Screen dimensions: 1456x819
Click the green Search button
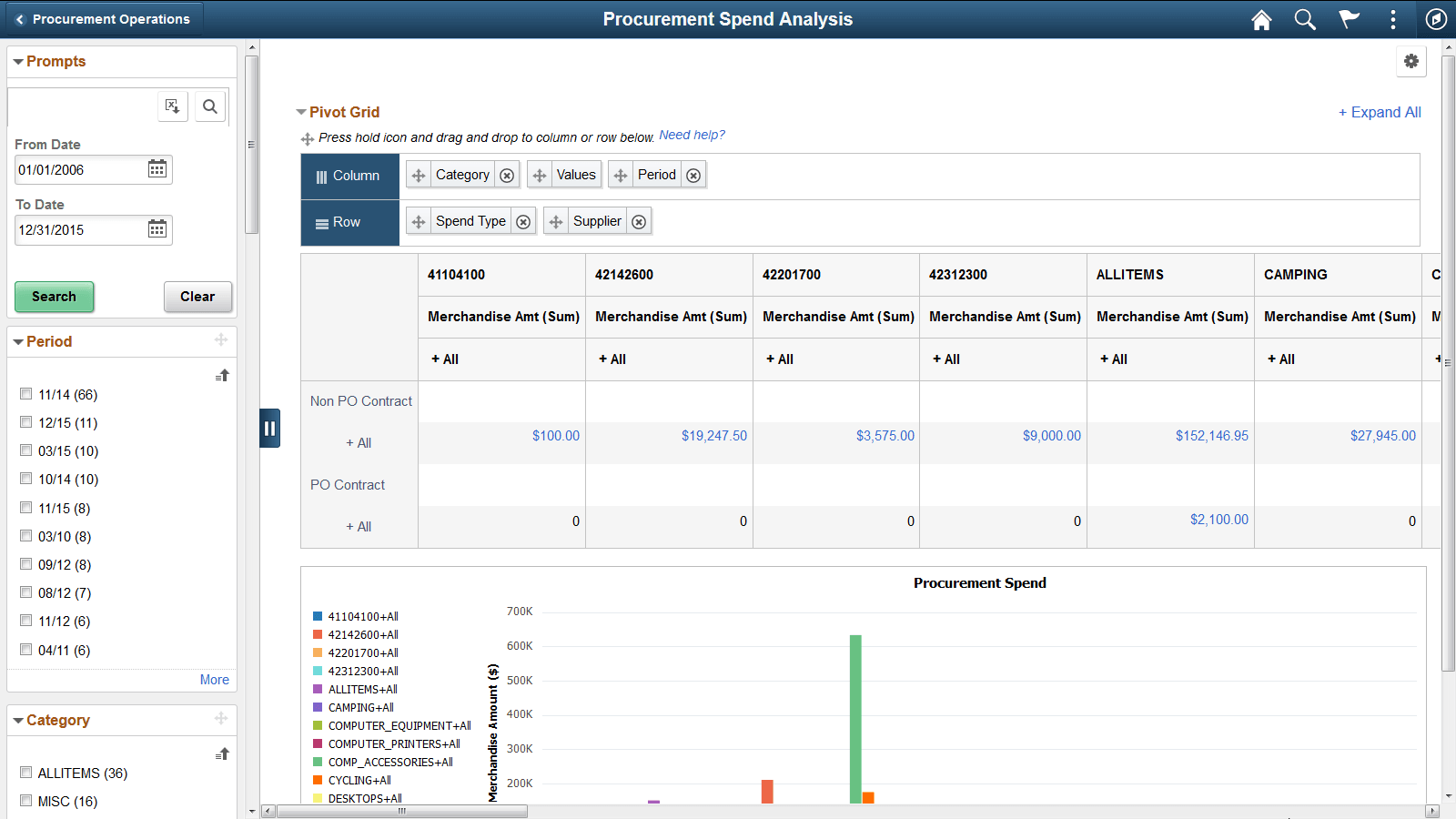coord(54,297)
